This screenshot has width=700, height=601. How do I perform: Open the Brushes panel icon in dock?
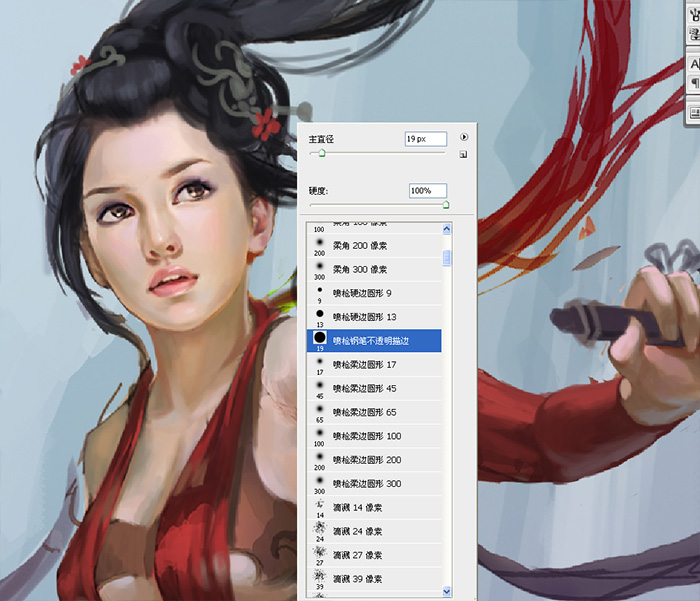tap(695, 14)
